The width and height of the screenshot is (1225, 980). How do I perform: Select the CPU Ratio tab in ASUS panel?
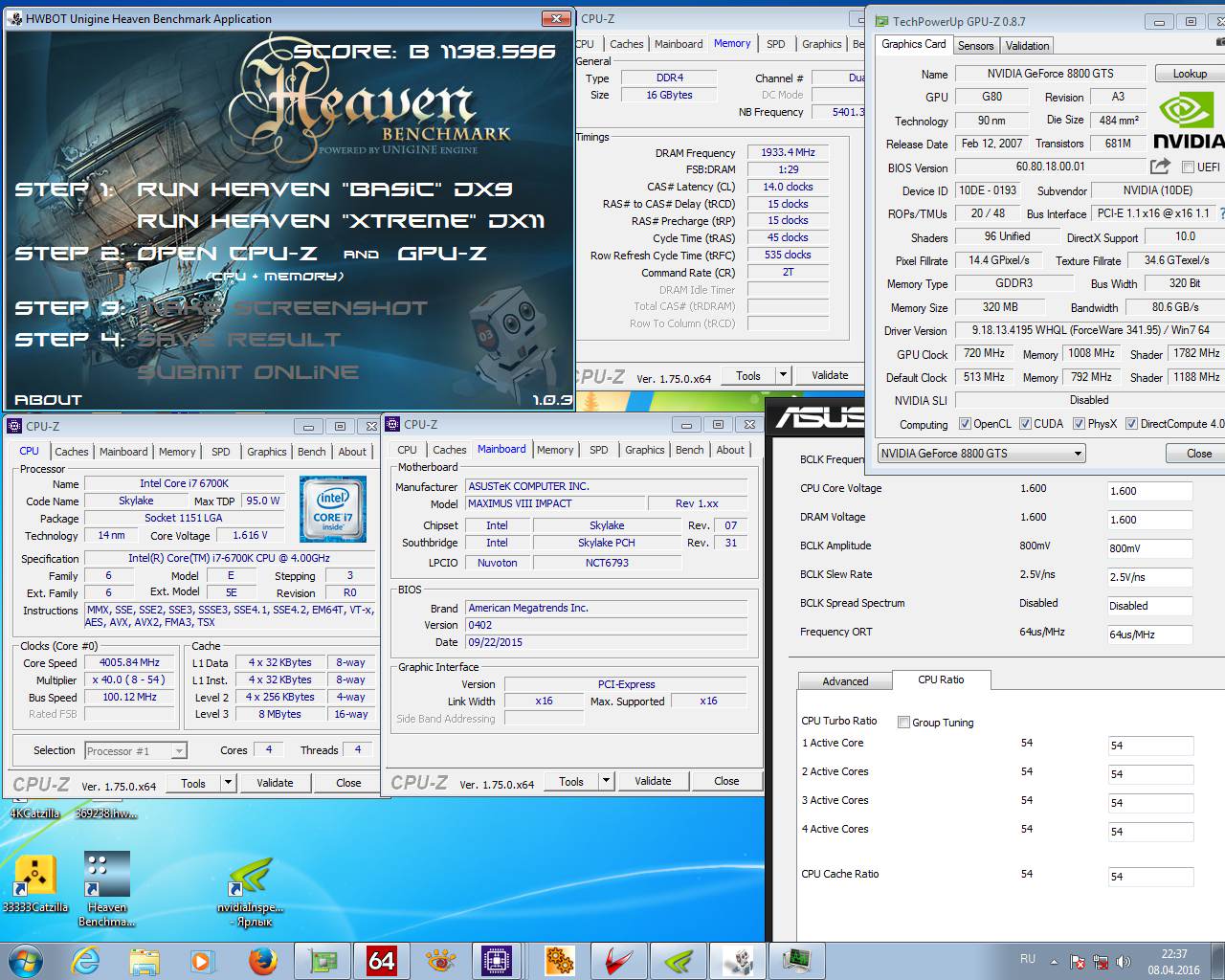(x=941, y=679)
